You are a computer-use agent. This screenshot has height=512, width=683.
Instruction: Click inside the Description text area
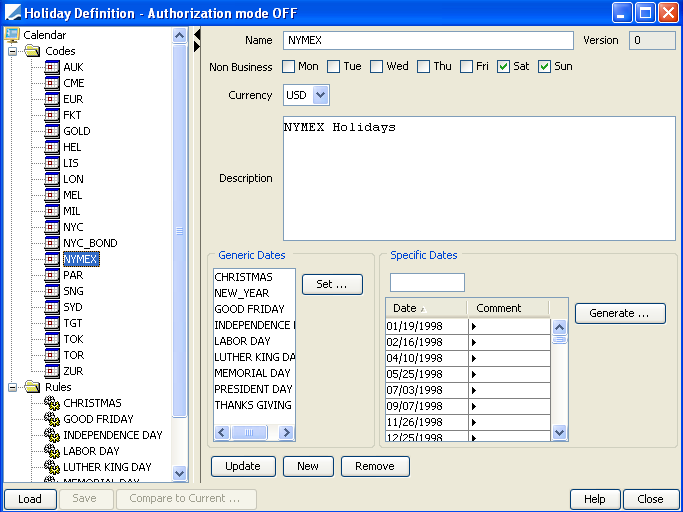(x=479, y=179)
